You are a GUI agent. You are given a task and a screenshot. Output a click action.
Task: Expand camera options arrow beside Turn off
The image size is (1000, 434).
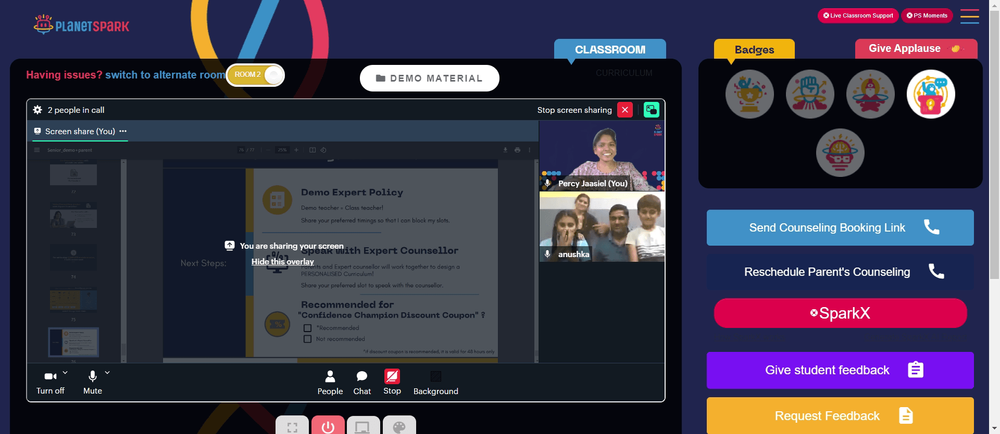pos(65,372)
